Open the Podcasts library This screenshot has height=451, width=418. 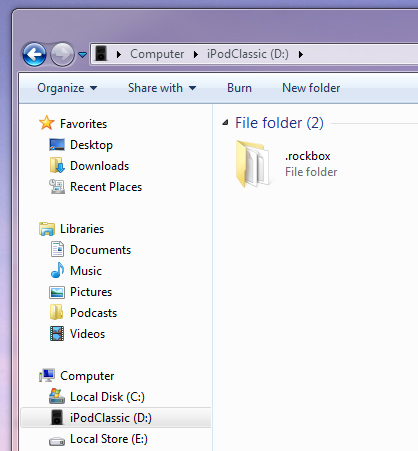[94, 313]
